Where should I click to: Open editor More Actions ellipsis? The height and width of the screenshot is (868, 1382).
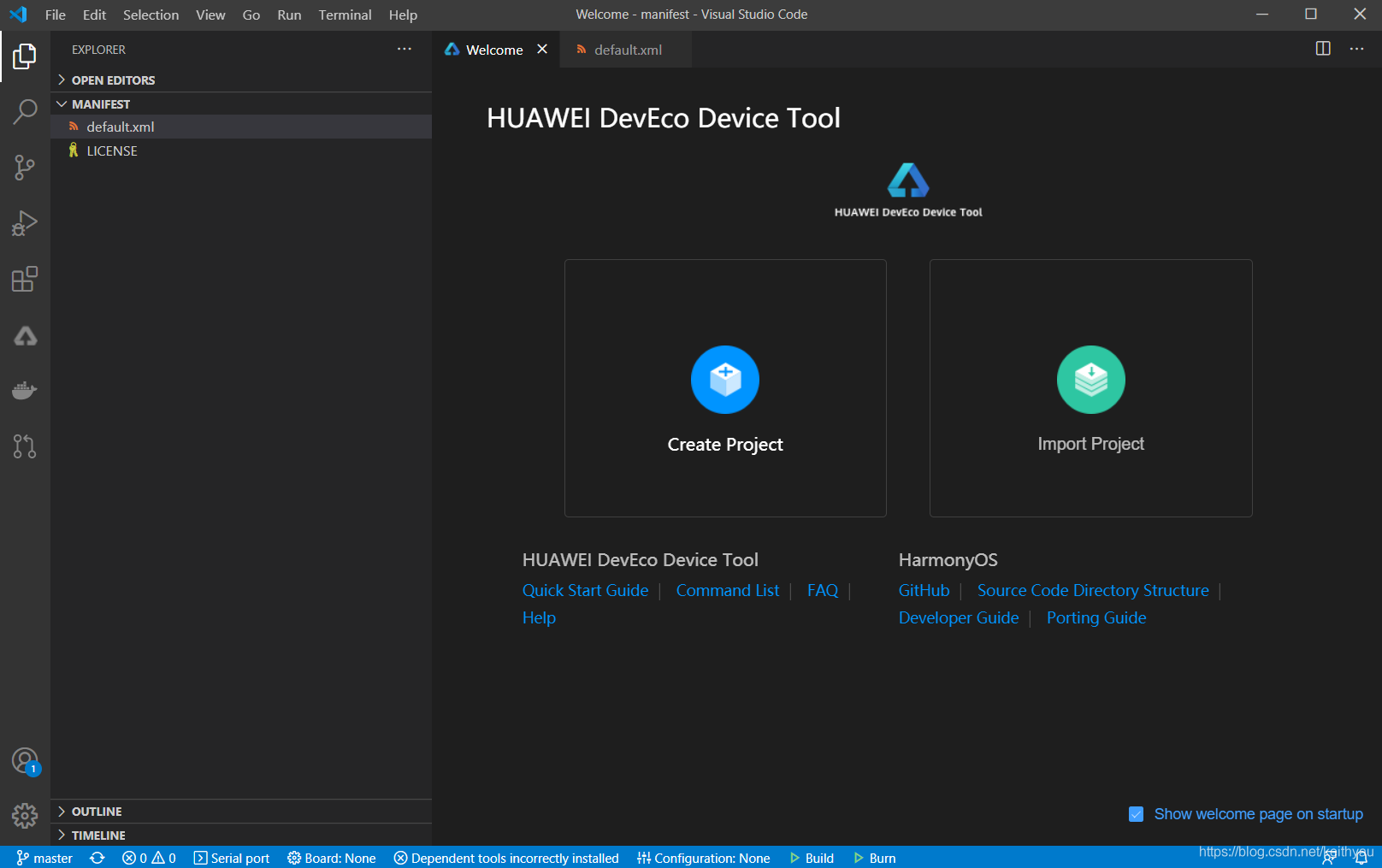1357,49
